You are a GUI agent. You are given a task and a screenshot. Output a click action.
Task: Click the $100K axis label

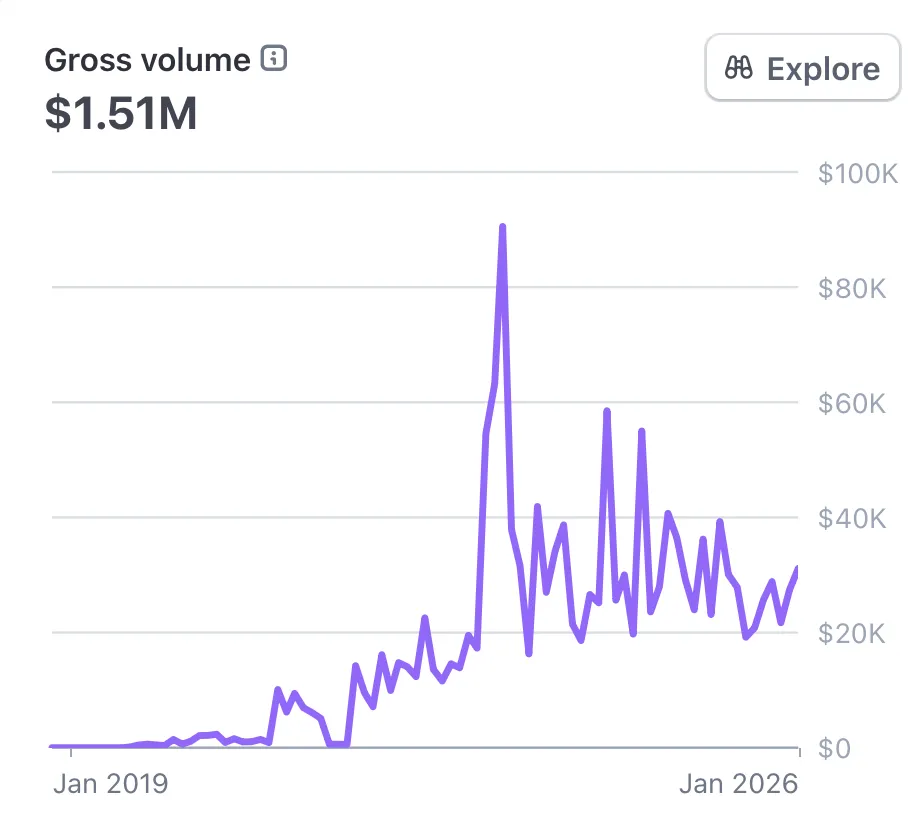pyautogui.click(x=858, y=173)
